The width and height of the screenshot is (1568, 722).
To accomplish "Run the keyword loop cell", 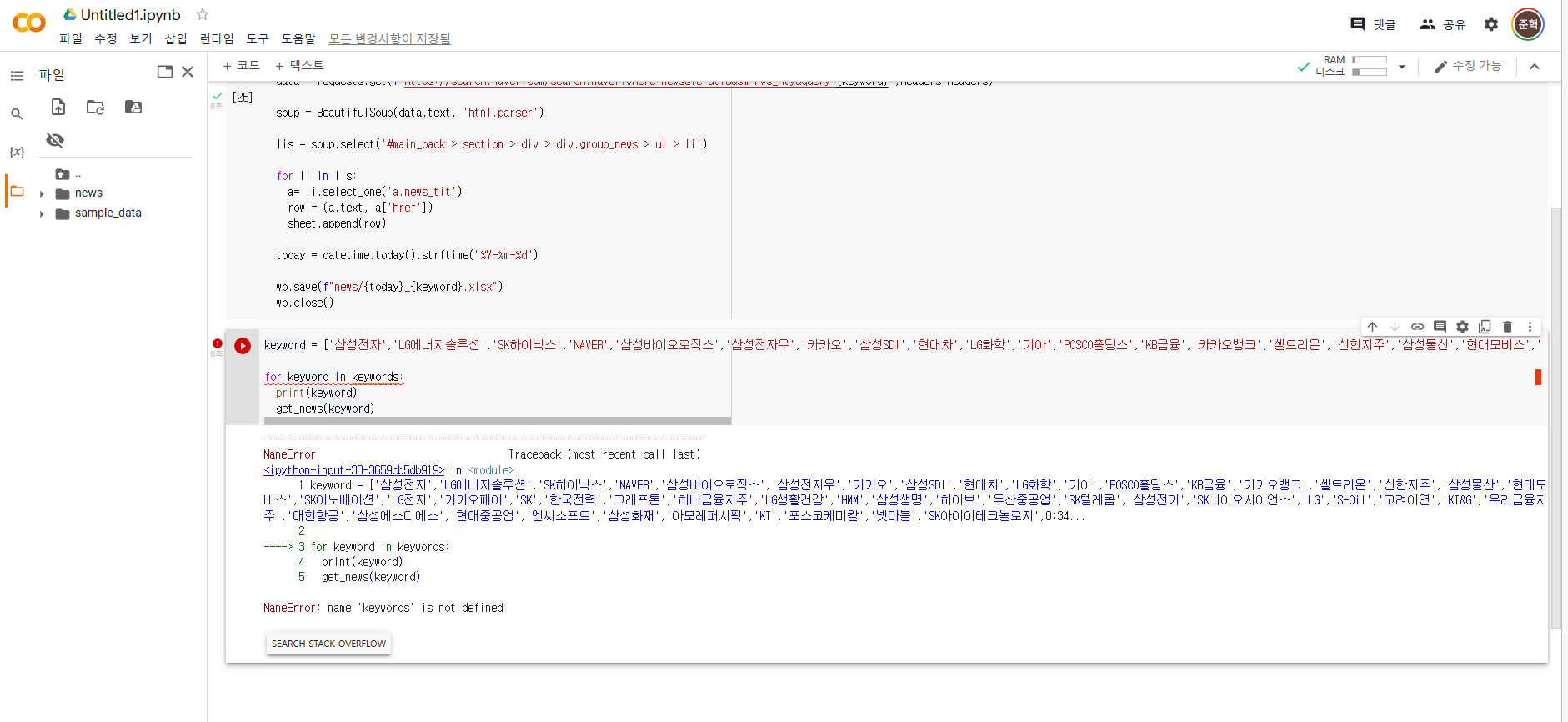I will coord(243,346).
